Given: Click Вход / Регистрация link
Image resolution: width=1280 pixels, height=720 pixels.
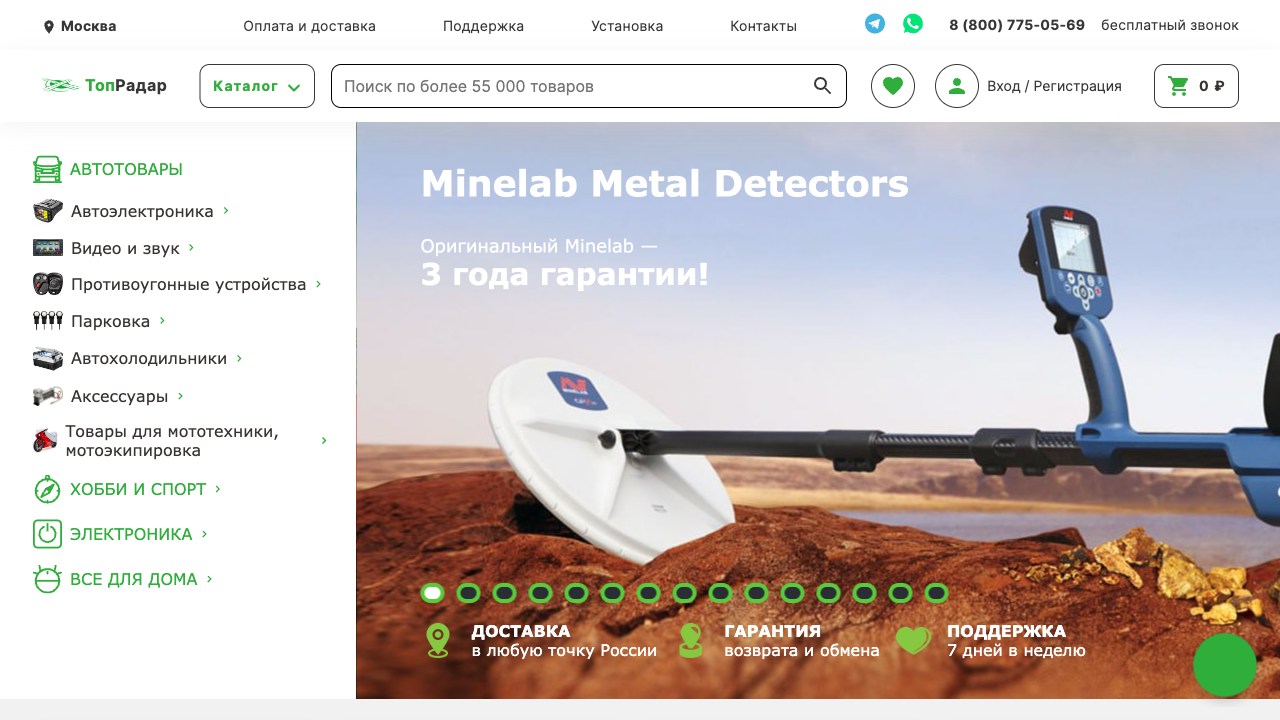Looking at the screenshot, I should (x=1054, y=86).
